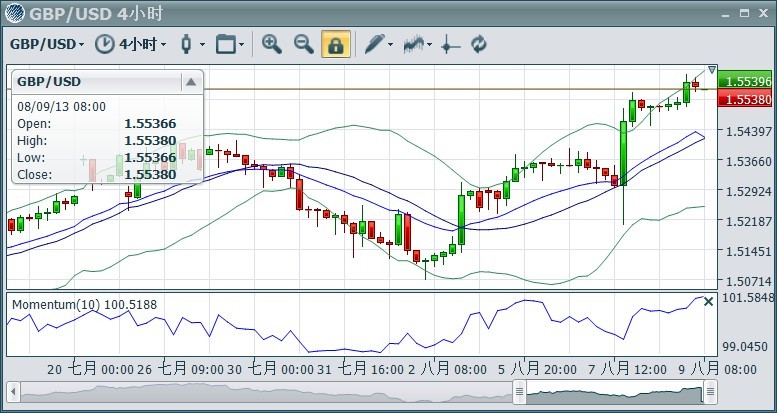Click the right handle of the range slider

[710, 393]
